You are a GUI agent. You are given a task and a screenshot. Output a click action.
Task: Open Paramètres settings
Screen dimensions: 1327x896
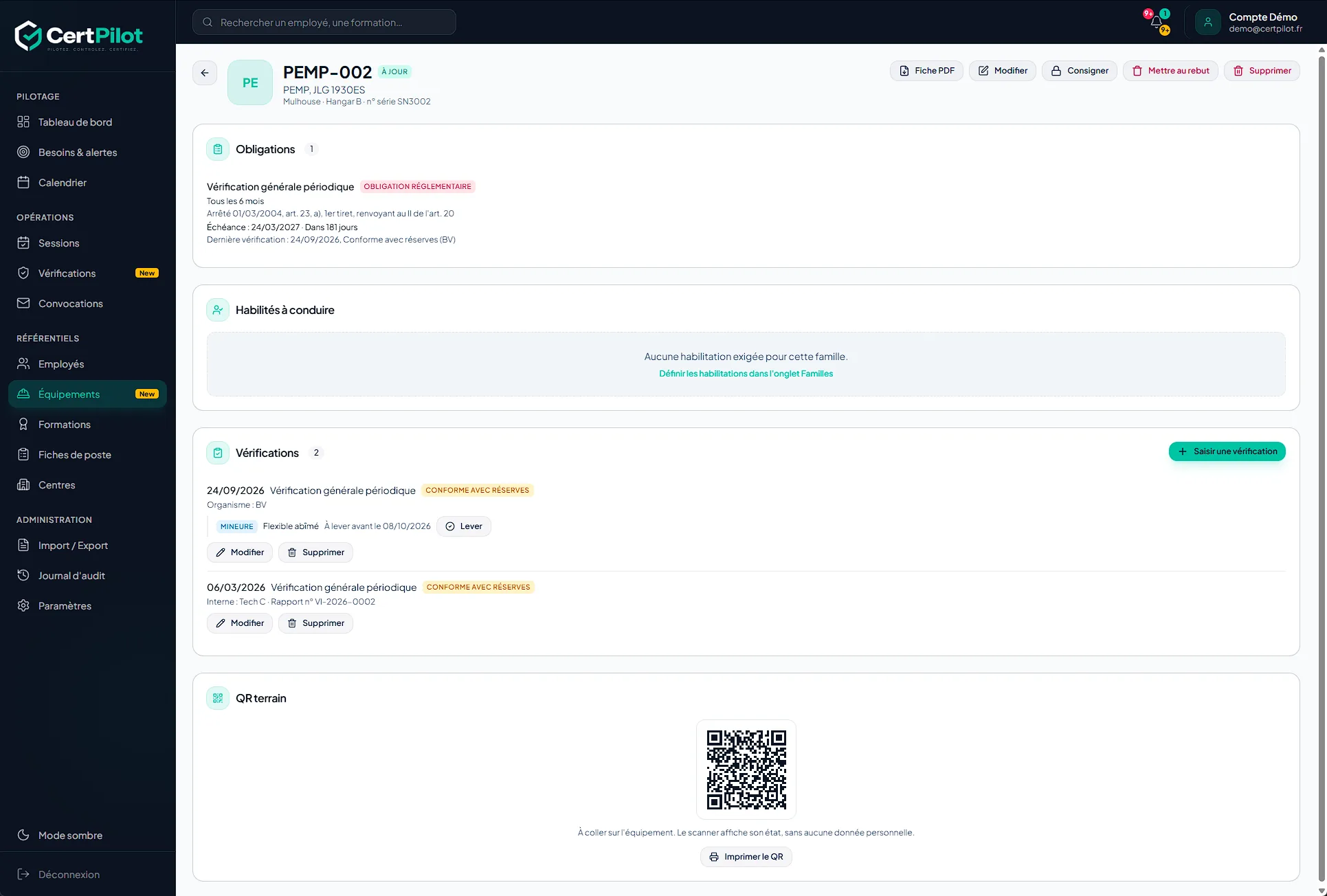[x=88, y=606]
